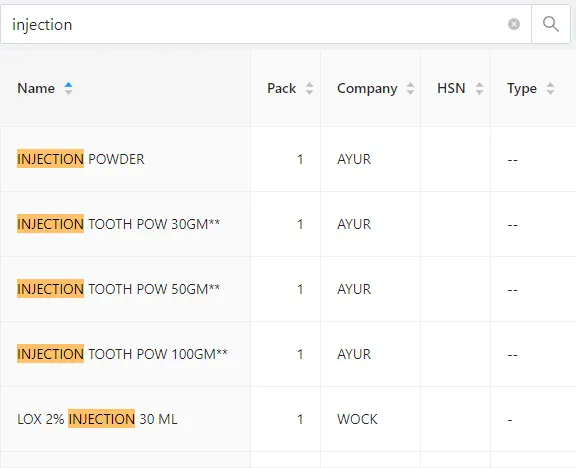Open INJECTION TOOTH POW 100GM** item
Screen dimensions: 576x468
pyautogui.click(x=122, y=354)
